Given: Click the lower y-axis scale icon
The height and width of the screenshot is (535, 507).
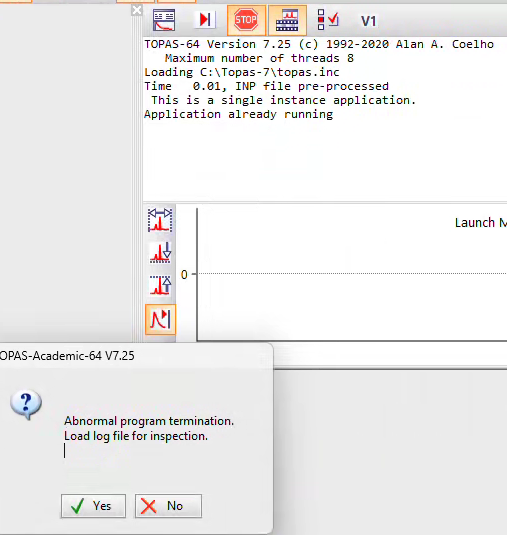Looking at the screenshot, I should 160,253.
